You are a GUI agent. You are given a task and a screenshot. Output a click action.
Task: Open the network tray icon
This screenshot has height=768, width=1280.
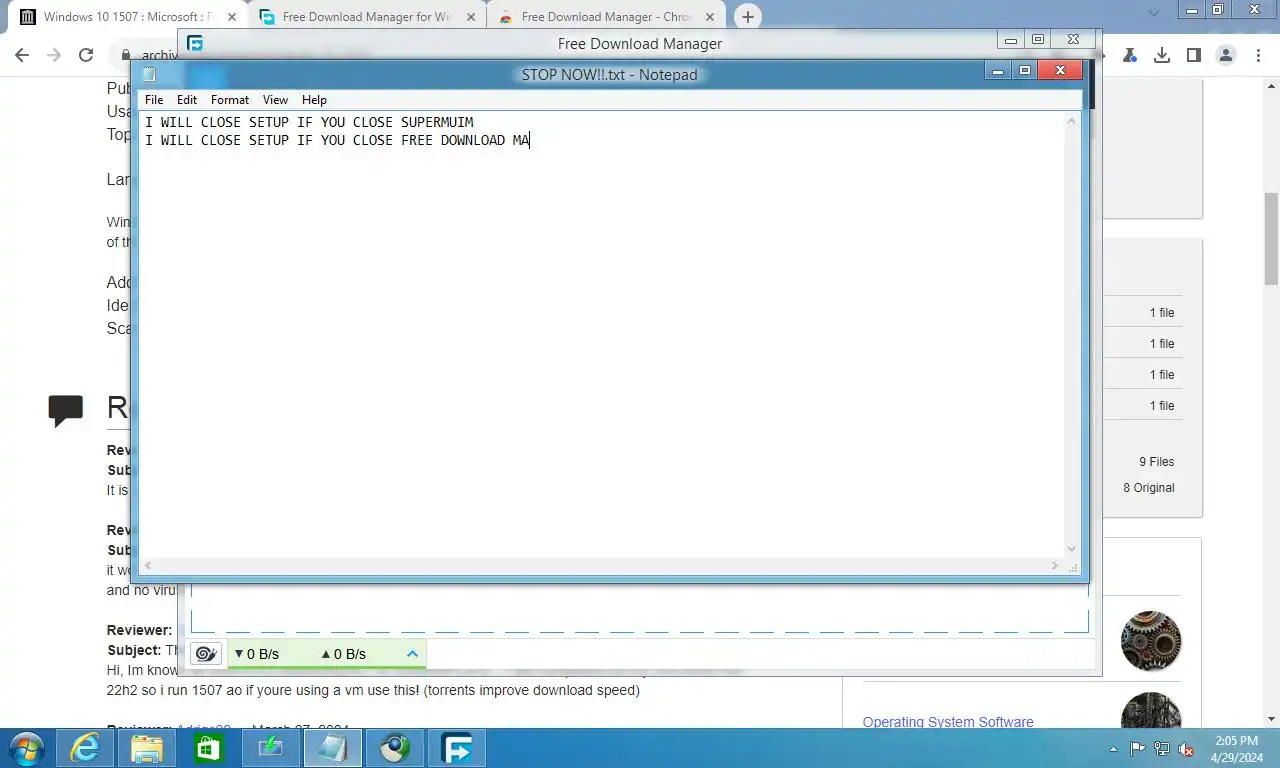[1162, 748]
